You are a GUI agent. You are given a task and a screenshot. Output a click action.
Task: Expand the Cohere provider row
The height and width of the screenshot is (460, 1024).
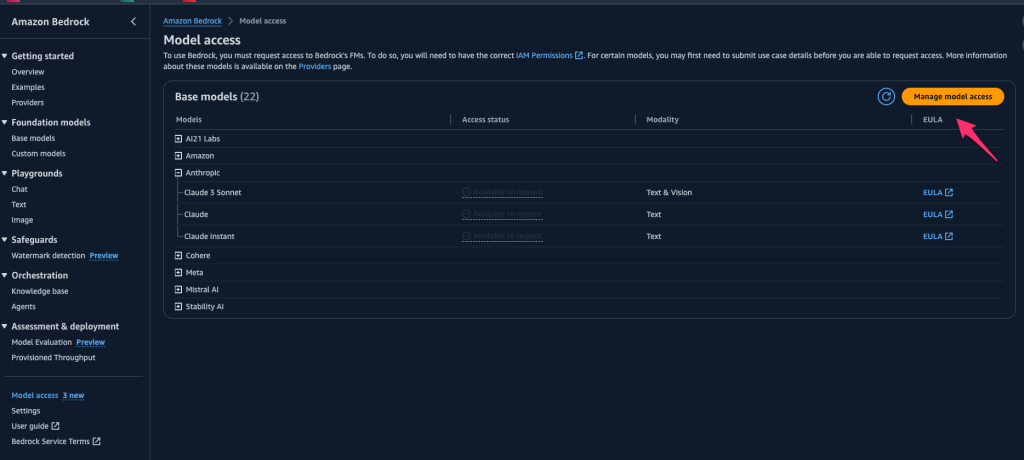[178, 255]
